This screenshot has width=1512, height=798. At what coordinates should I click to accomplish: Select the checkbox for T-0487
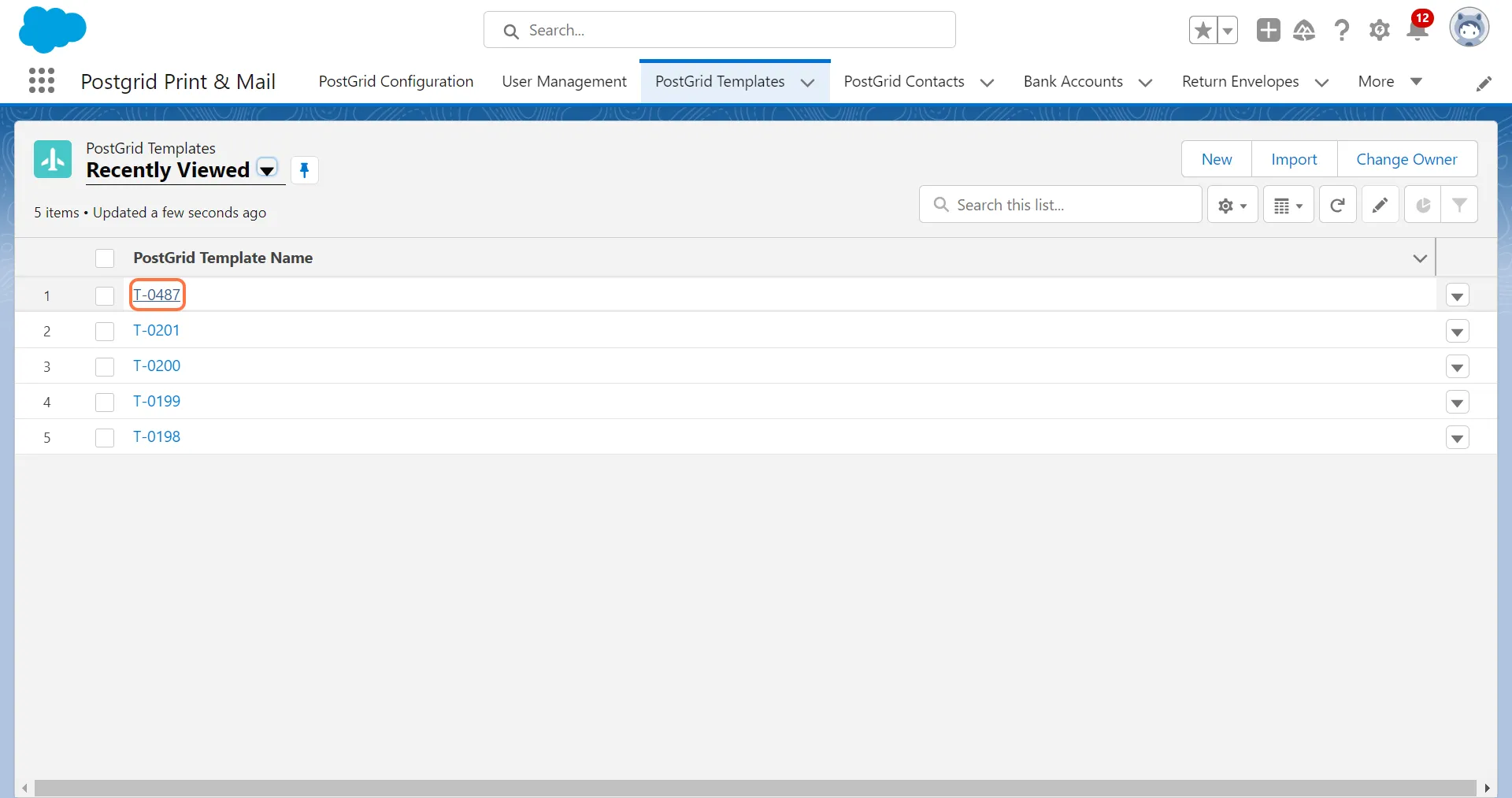point(105,296)
